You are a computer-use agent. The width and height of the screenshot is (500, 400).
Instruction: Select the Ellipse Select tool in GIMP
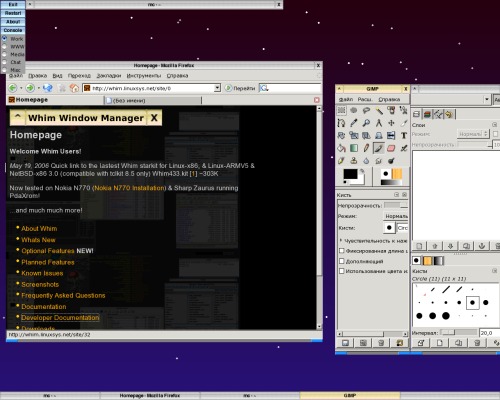click(354, 110)
